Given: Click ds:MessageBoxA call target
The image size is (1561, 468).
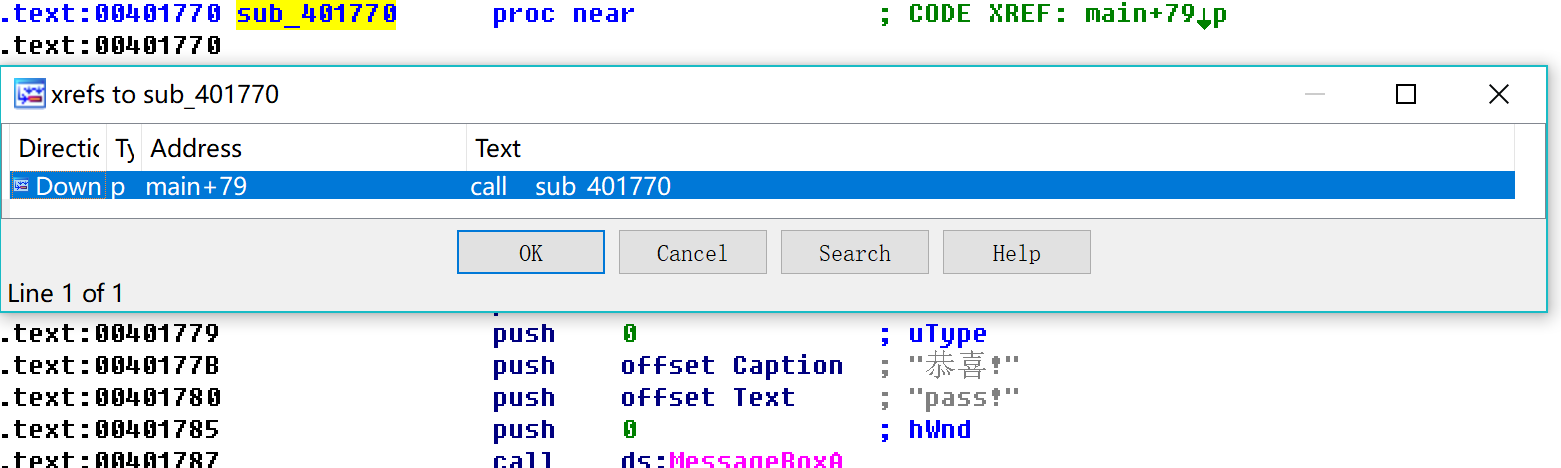Looking at the screenshot, I should [731, 460].
